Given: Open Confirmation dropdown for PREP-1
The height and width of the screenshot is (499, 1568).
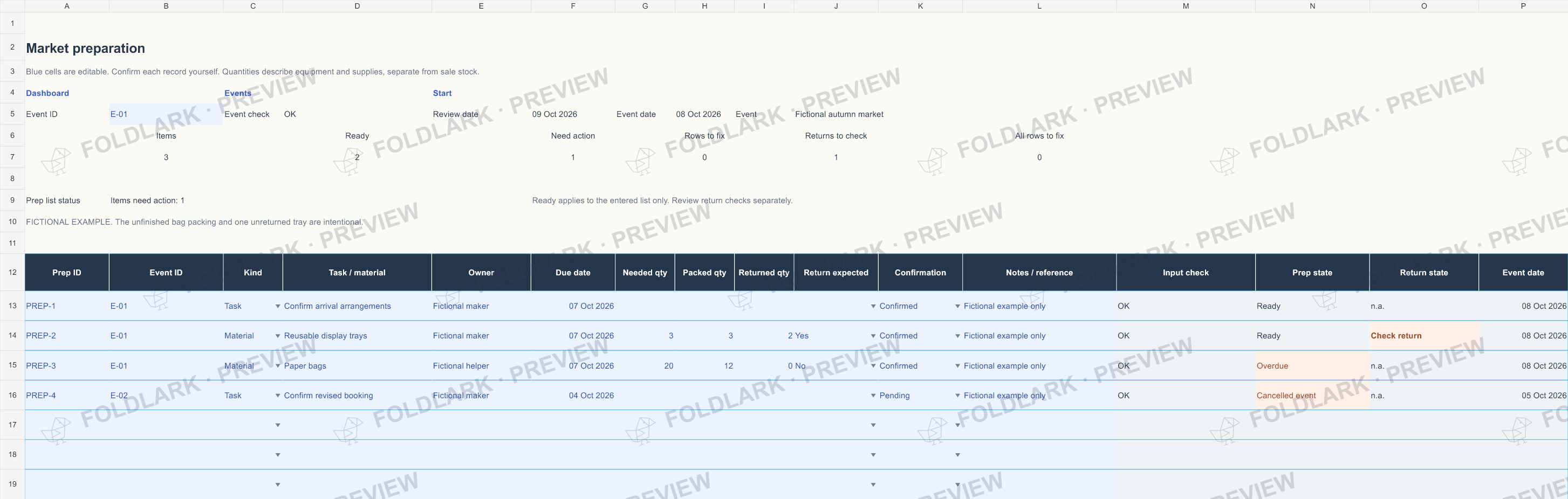Looking at the screenshot, I should click(x=957, y=306).
